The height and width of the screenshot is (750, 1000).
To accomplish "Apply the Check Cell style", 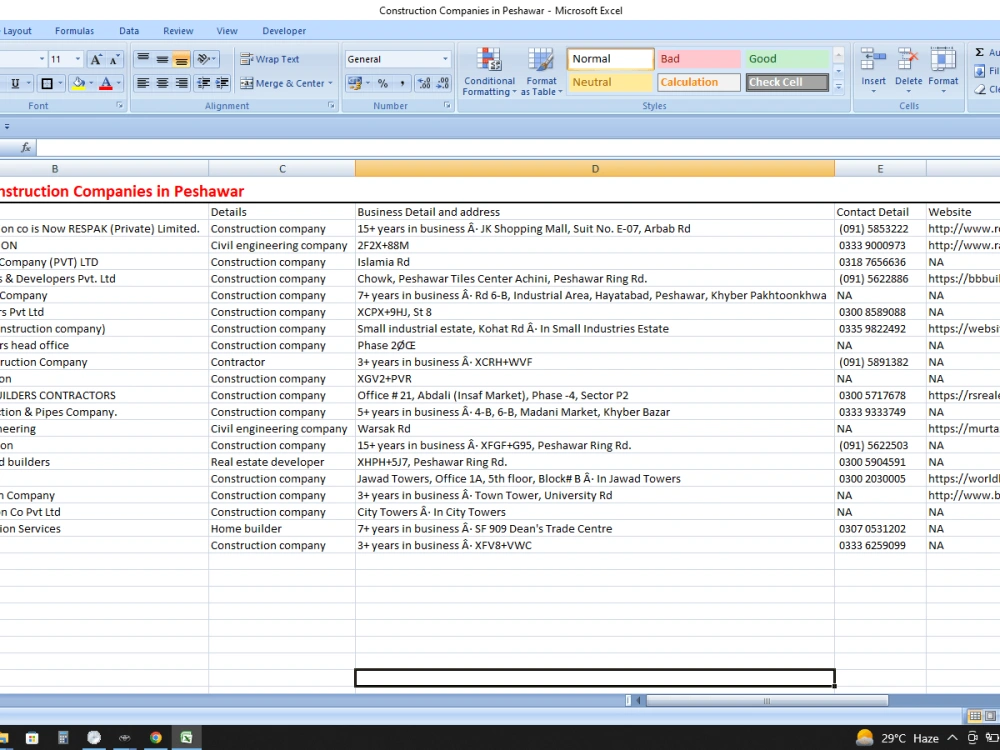I will pos(788,82).
